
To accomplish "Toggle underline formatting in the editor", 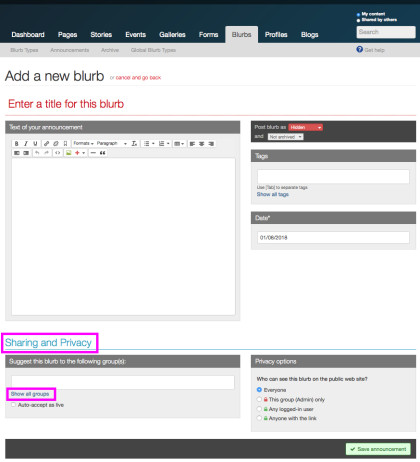I will [x=35, y=144].
